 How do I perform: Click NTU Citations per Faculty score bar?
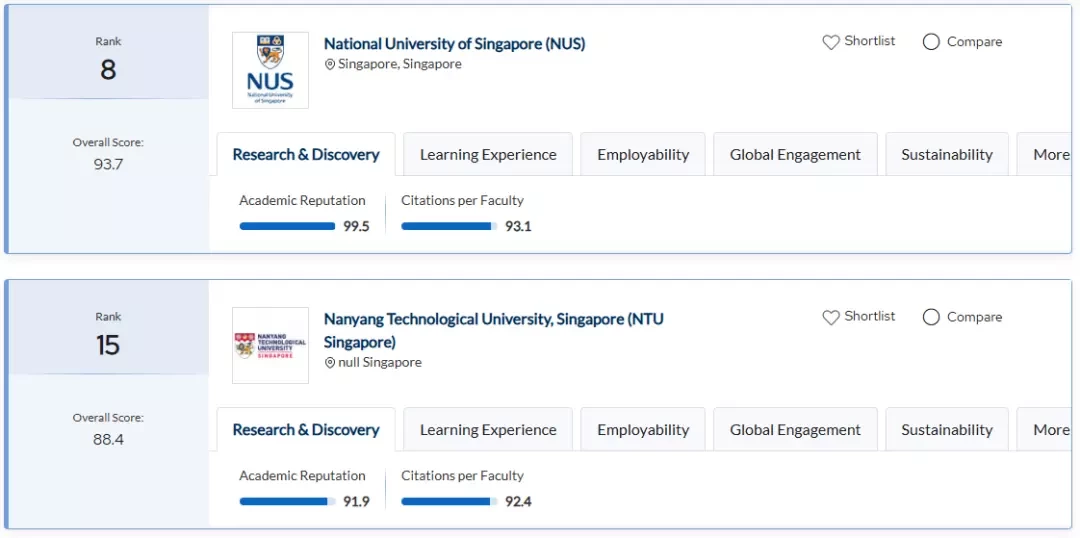[x=449, y=501]
